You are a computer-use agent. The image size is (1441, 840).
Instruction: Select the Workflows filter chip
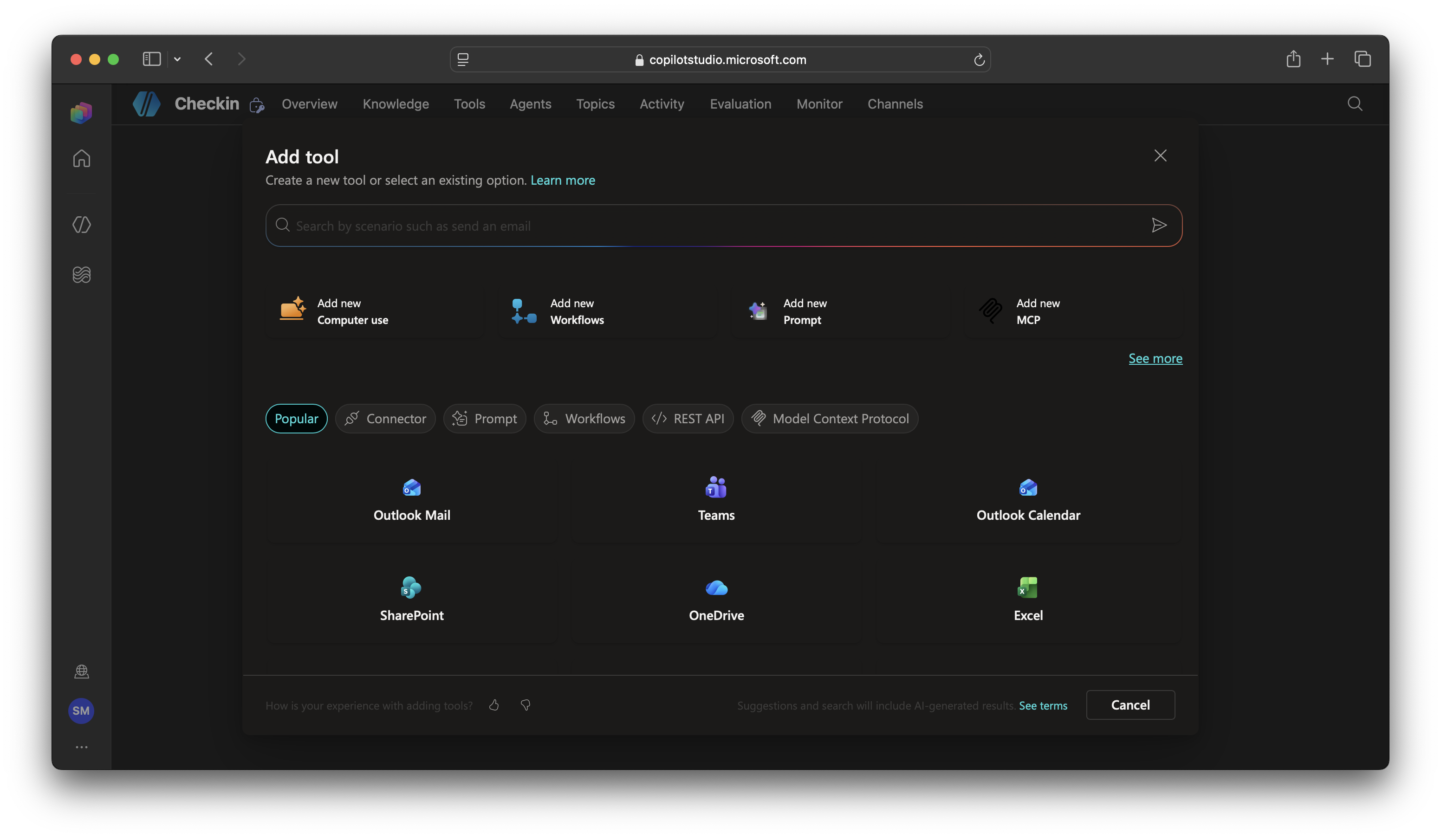pyautogui.click(x=584, y=419)
